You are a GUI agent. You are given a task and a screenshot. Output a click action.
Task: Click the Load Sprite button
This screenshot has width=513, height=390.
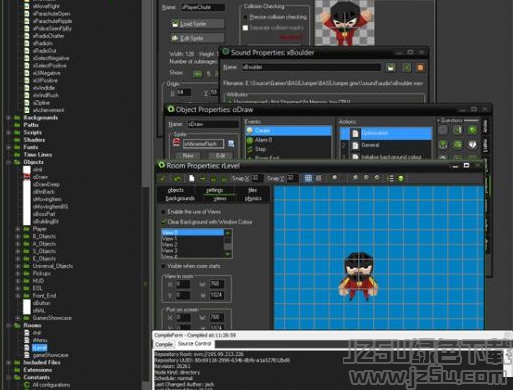point(197,24)
